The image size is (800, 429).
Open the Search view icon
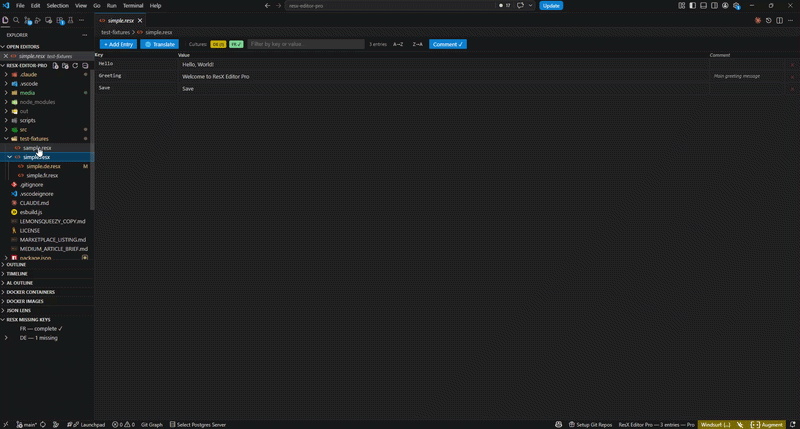coord(16,20)
